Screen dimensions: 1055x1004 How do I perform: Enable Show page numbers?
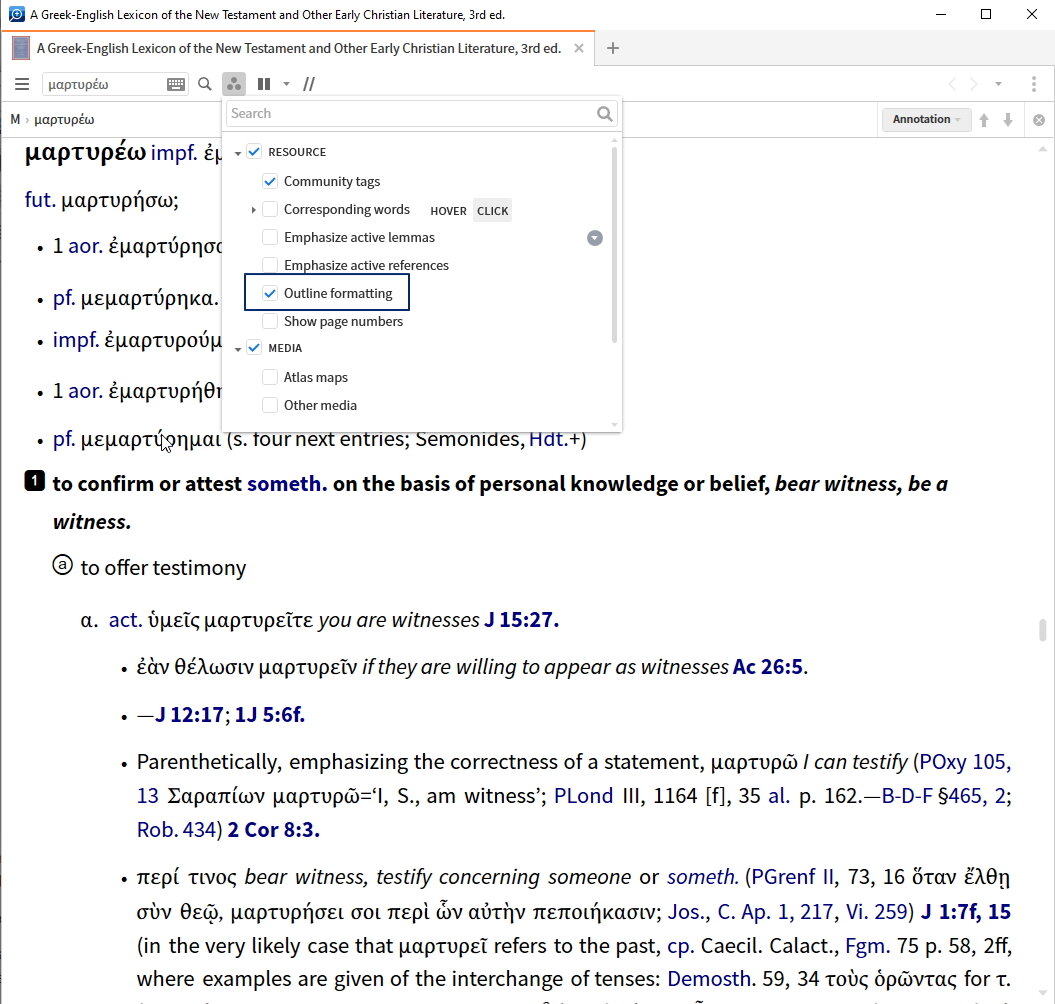pos(270,321)
